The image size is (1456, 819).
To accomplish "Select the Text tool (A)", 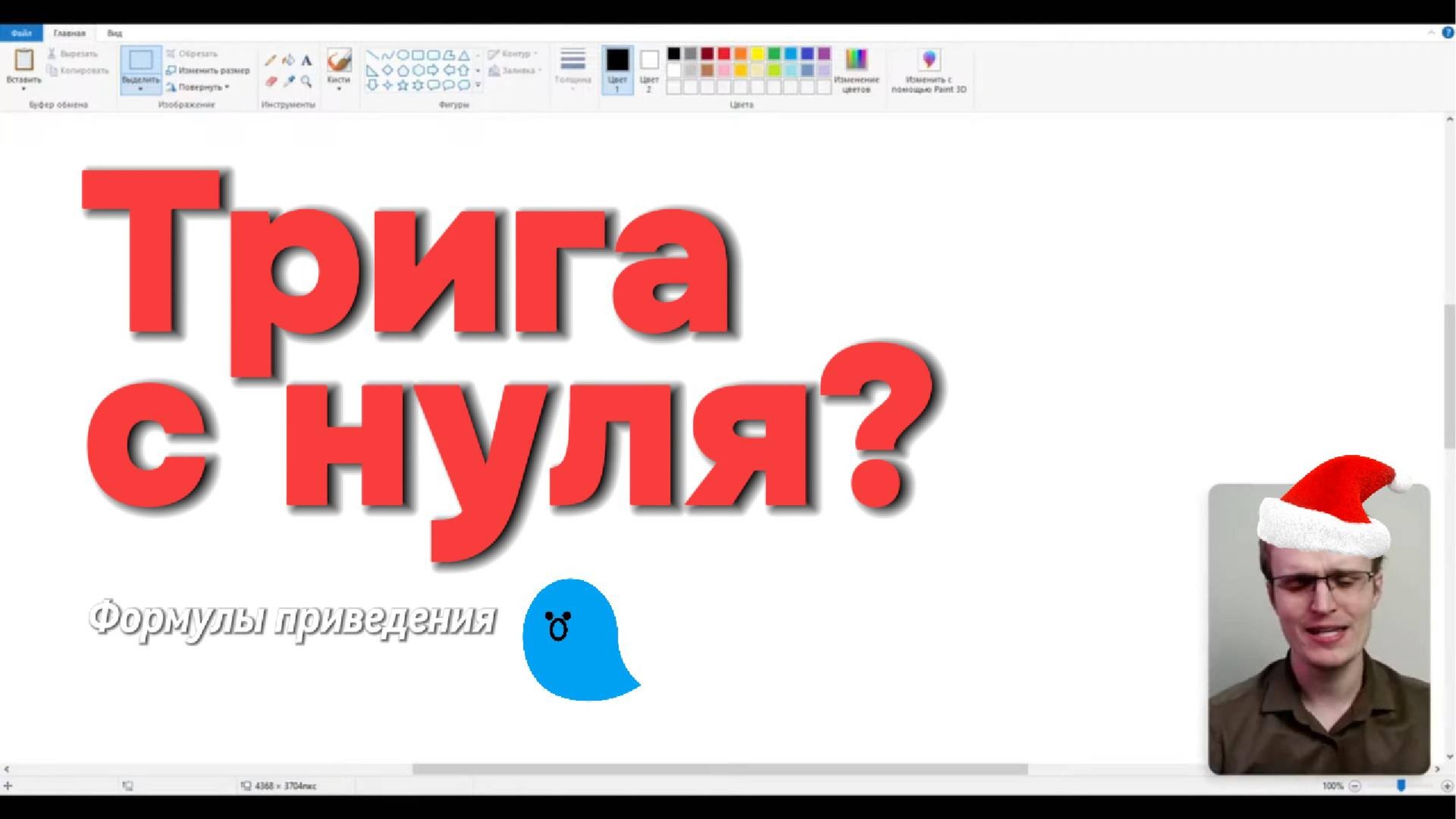I will (306, 60).
